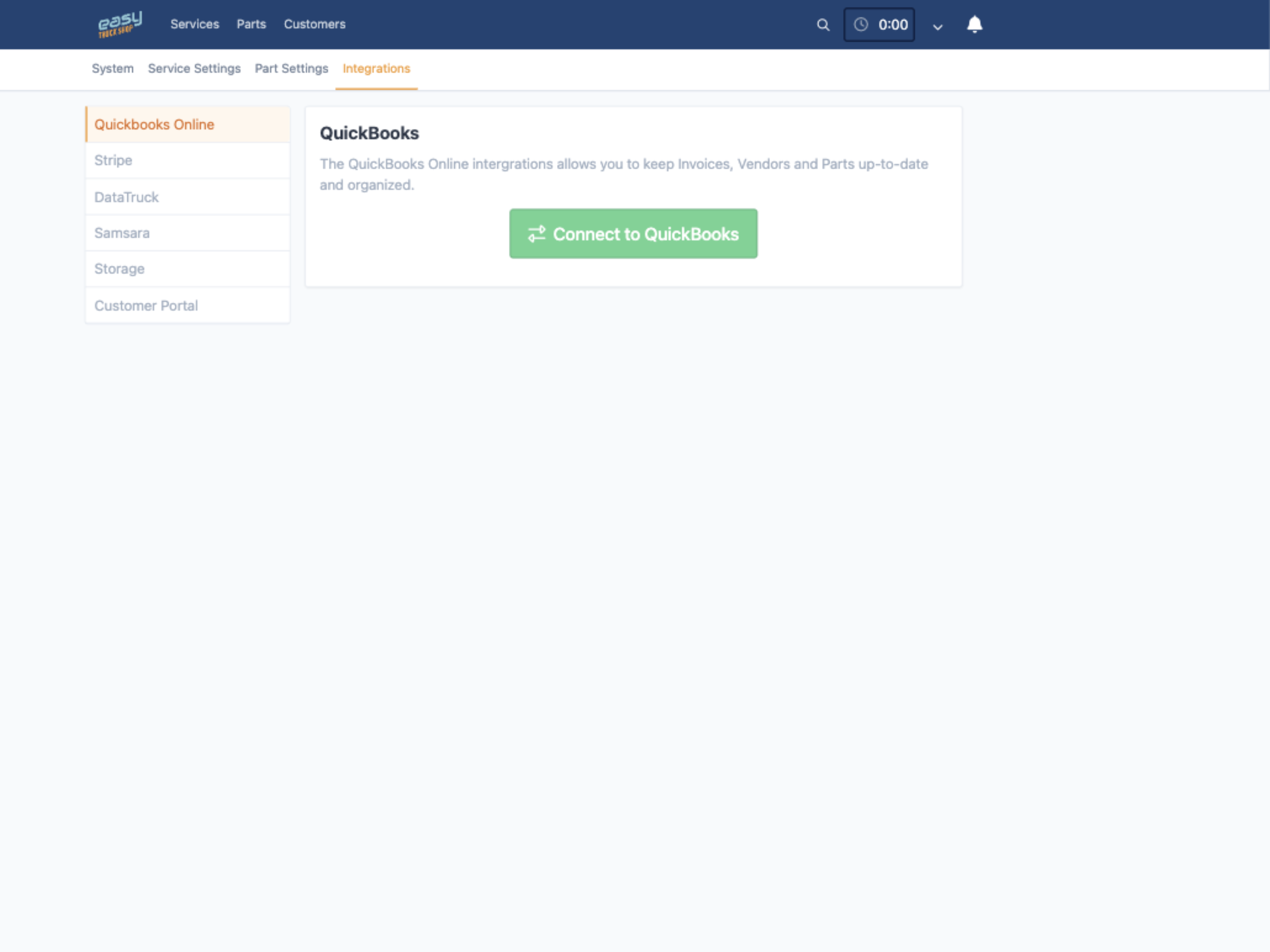Screen dimensions: 1270x952
Task: Switch to the Service Settings tab
Action: [194, 68]
